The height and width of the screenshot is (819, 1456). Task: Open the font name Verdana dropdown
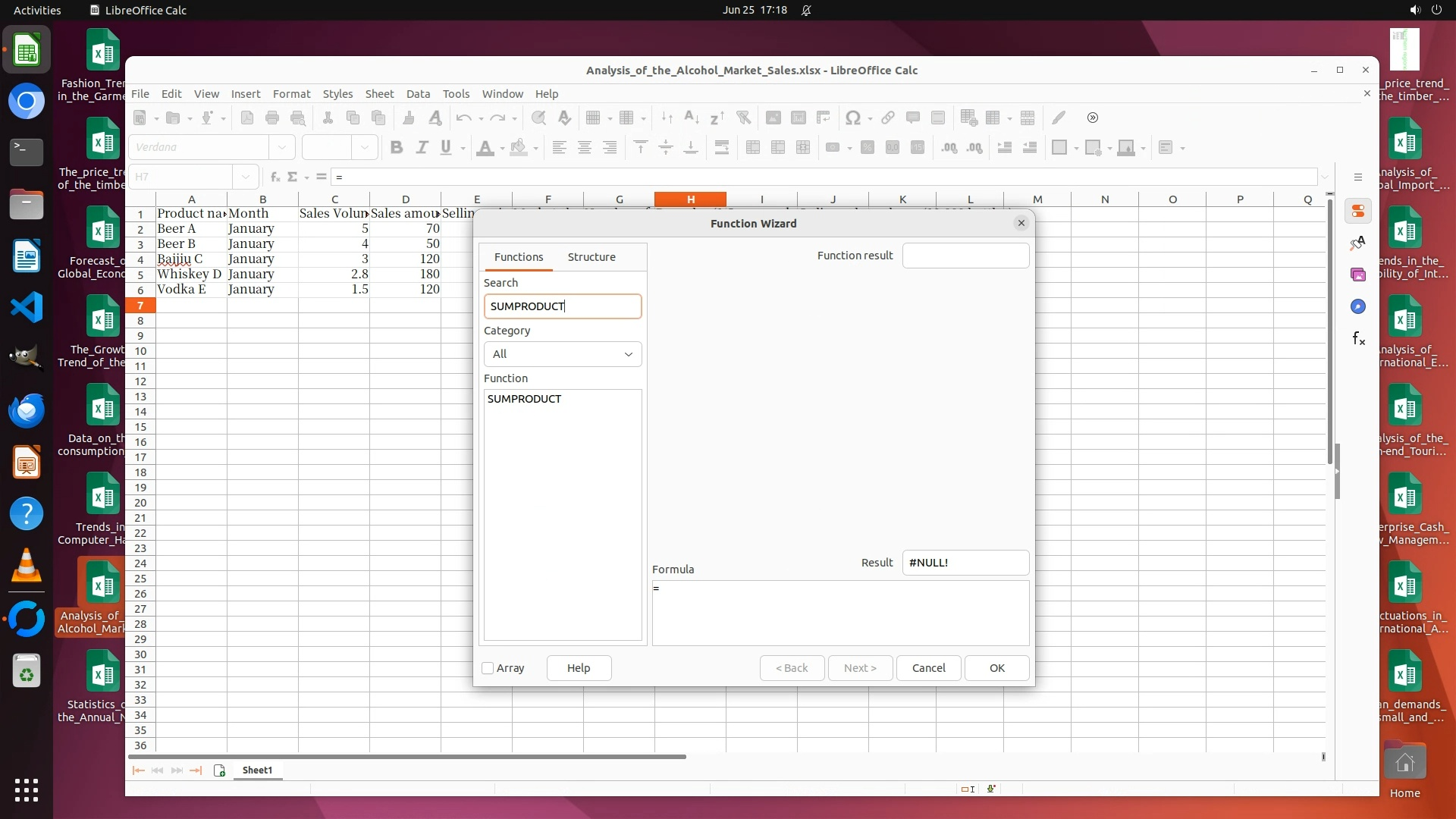282,148
